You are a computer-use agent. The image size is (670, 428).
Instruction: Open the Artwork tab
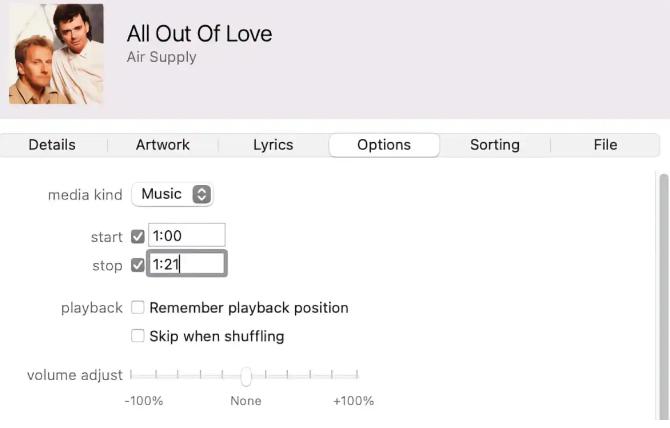(x=163, y=145)
